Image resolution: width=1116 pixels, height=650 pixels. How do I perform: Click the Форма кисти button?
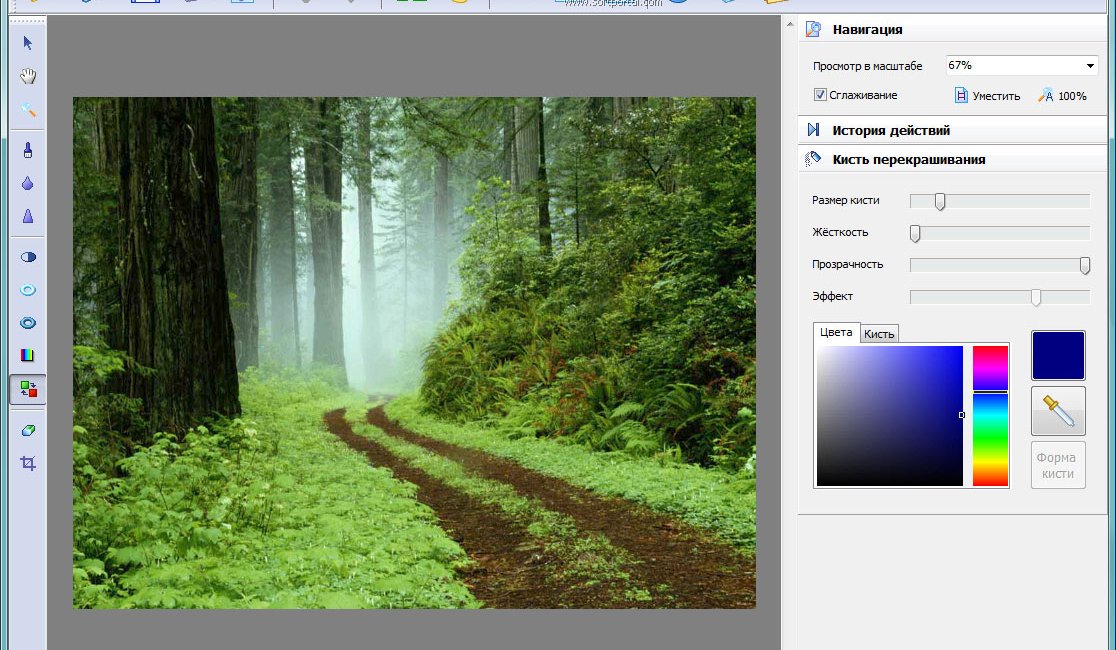[x=1058, y=466]
